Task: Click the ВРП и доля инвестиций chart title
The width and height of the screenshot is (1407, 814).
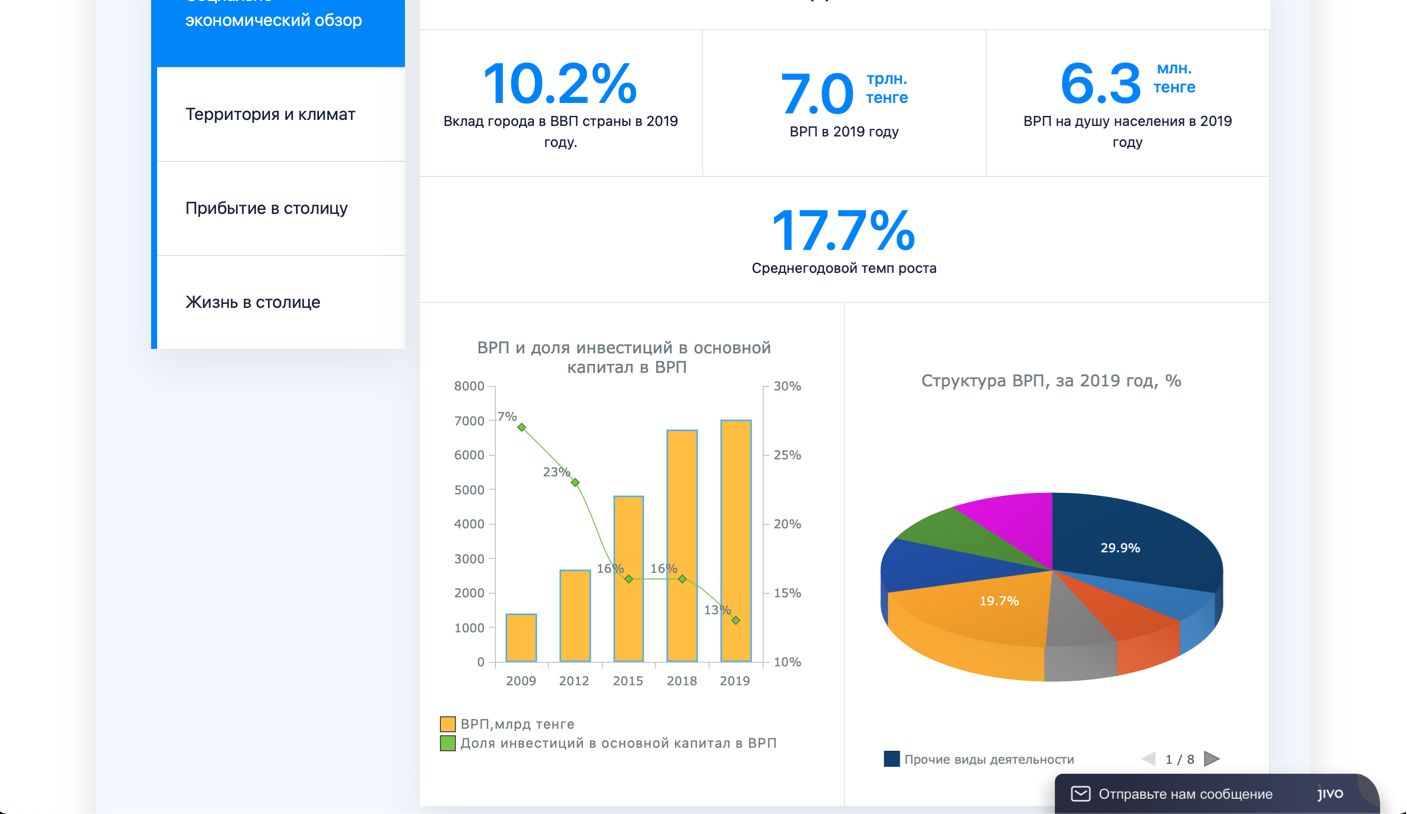Action: pyautogui.click(x=624, y=357)
